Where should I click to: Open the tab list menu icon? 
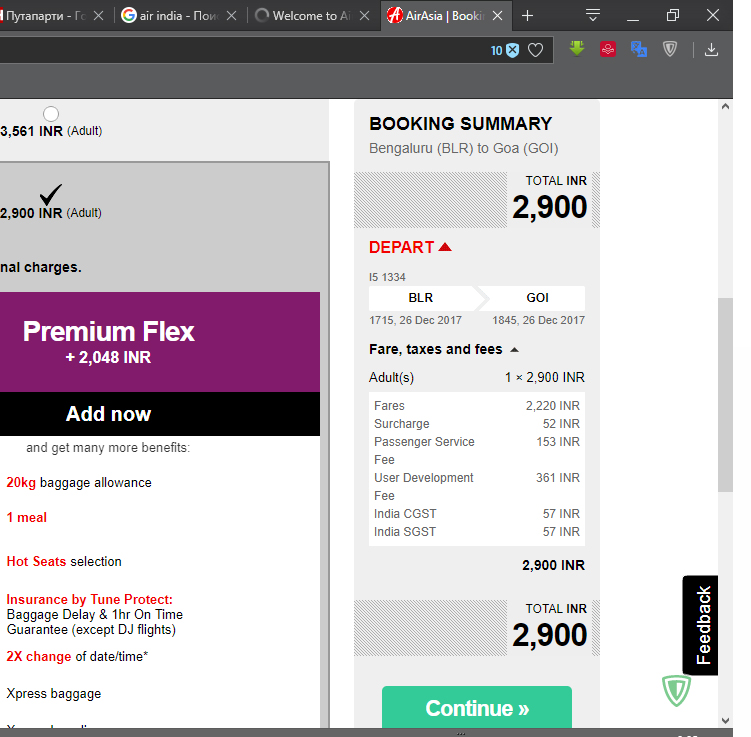593,15
